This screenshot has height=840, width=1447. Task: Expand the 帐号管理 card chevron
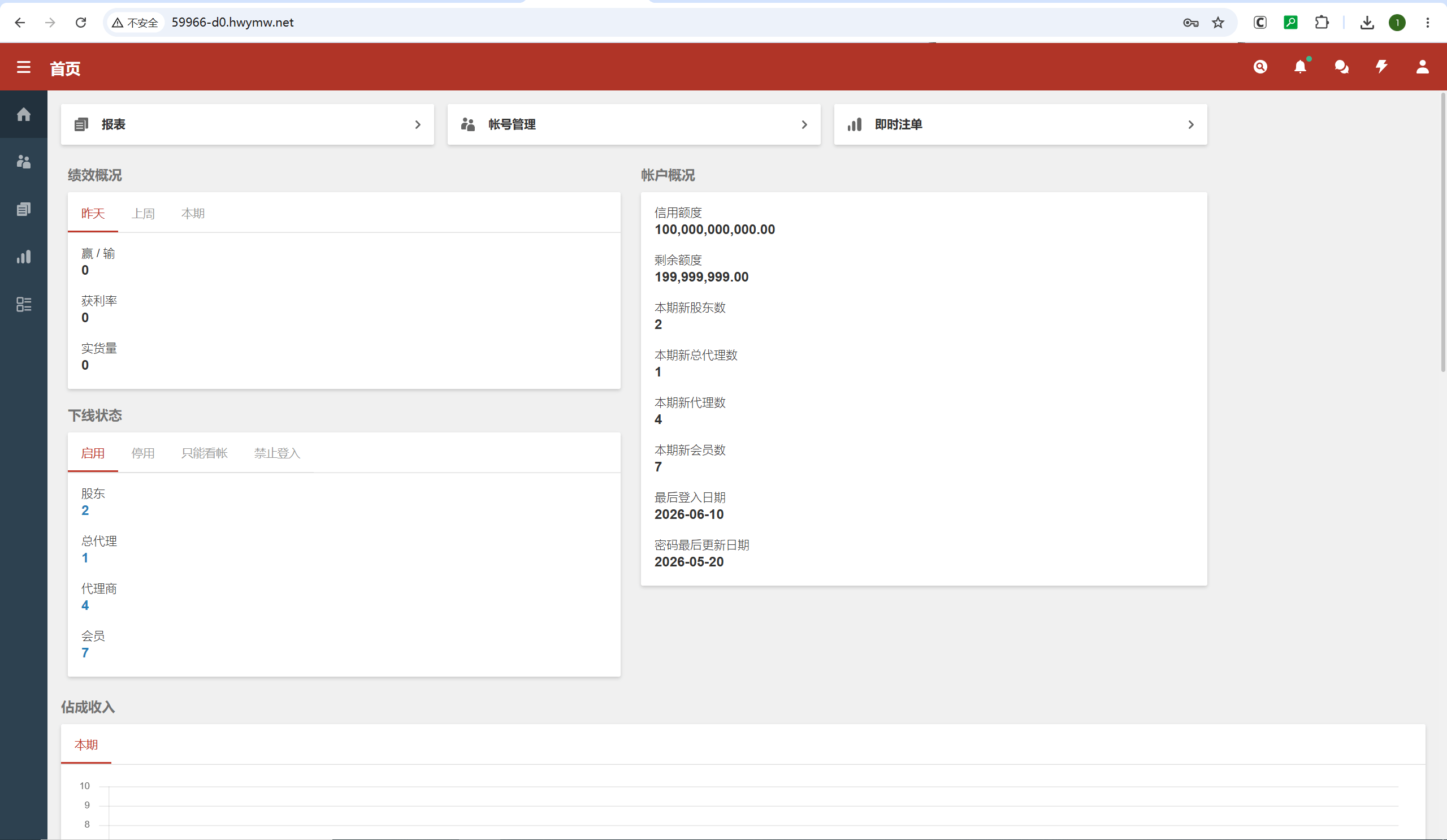point(804,124)
